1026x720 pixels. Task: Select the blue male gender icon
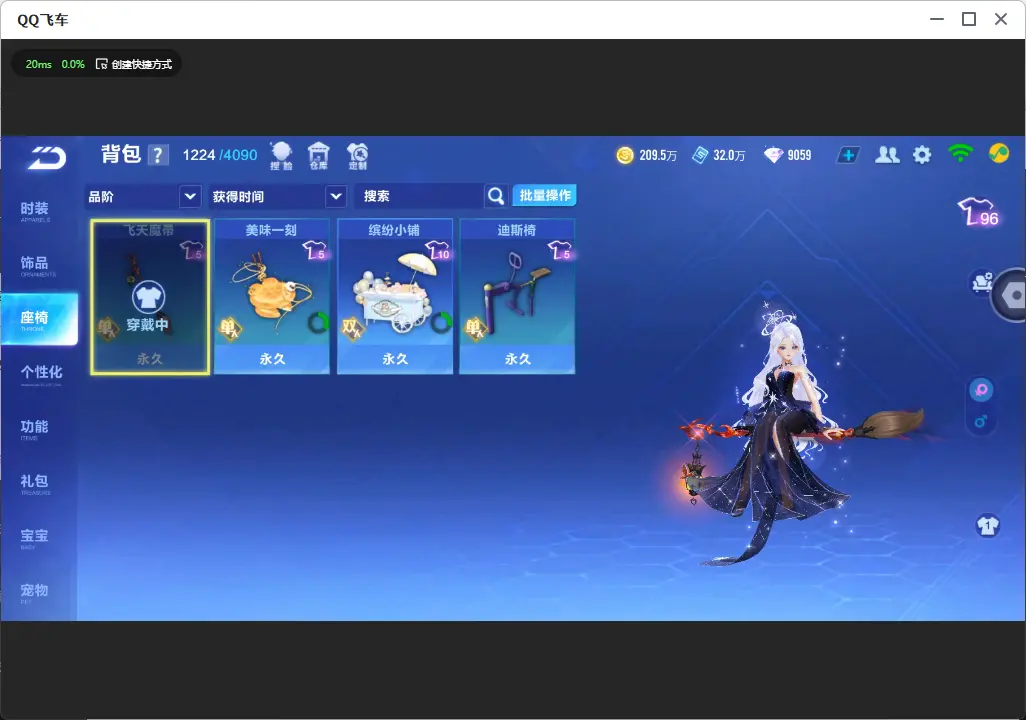tap(981, 421)
